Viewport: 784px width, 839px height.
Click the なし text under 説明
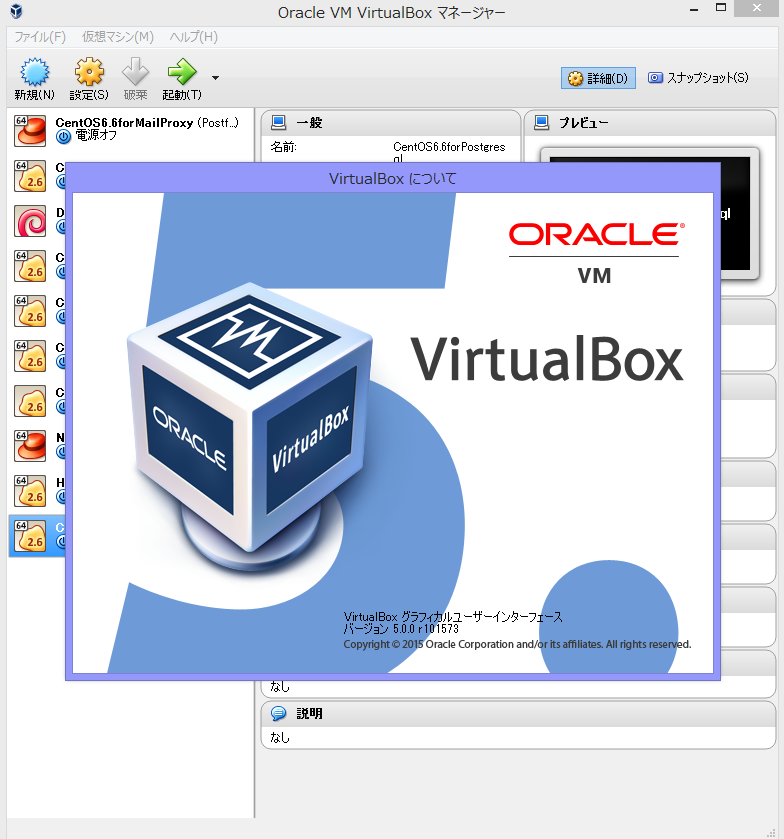[x=280, y=737]
